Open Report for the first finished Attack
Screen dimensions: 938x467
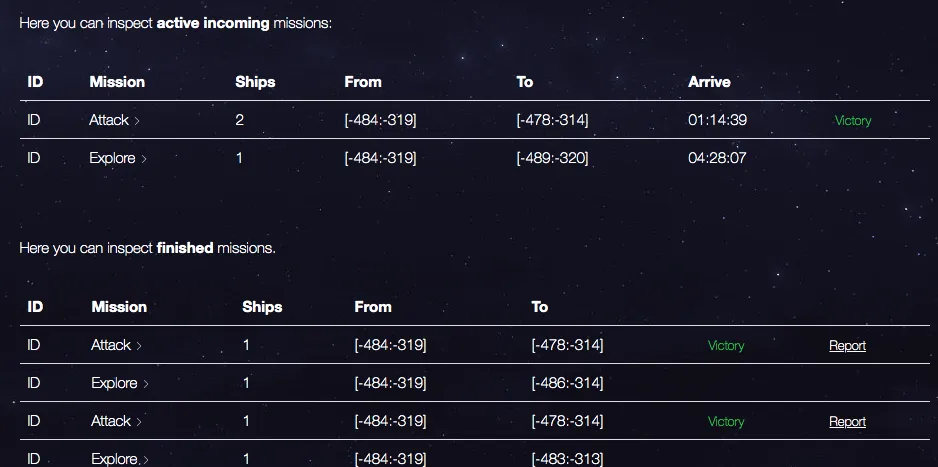pos(847,346)
